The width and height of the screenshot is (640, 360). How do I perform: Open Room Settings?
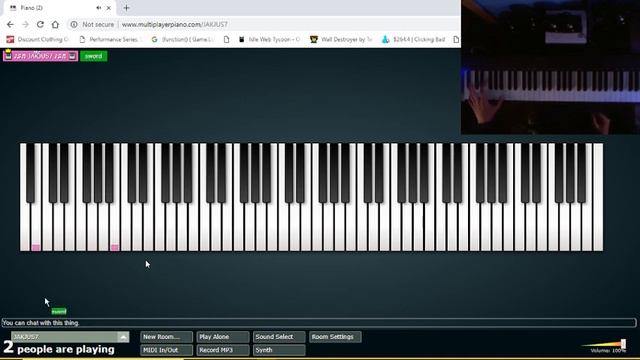click(335, 337)
